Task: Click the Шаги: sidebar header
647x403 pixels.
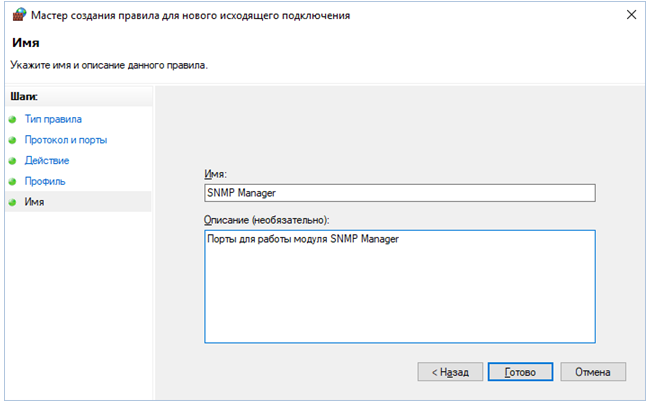Action: coord(24,97)
